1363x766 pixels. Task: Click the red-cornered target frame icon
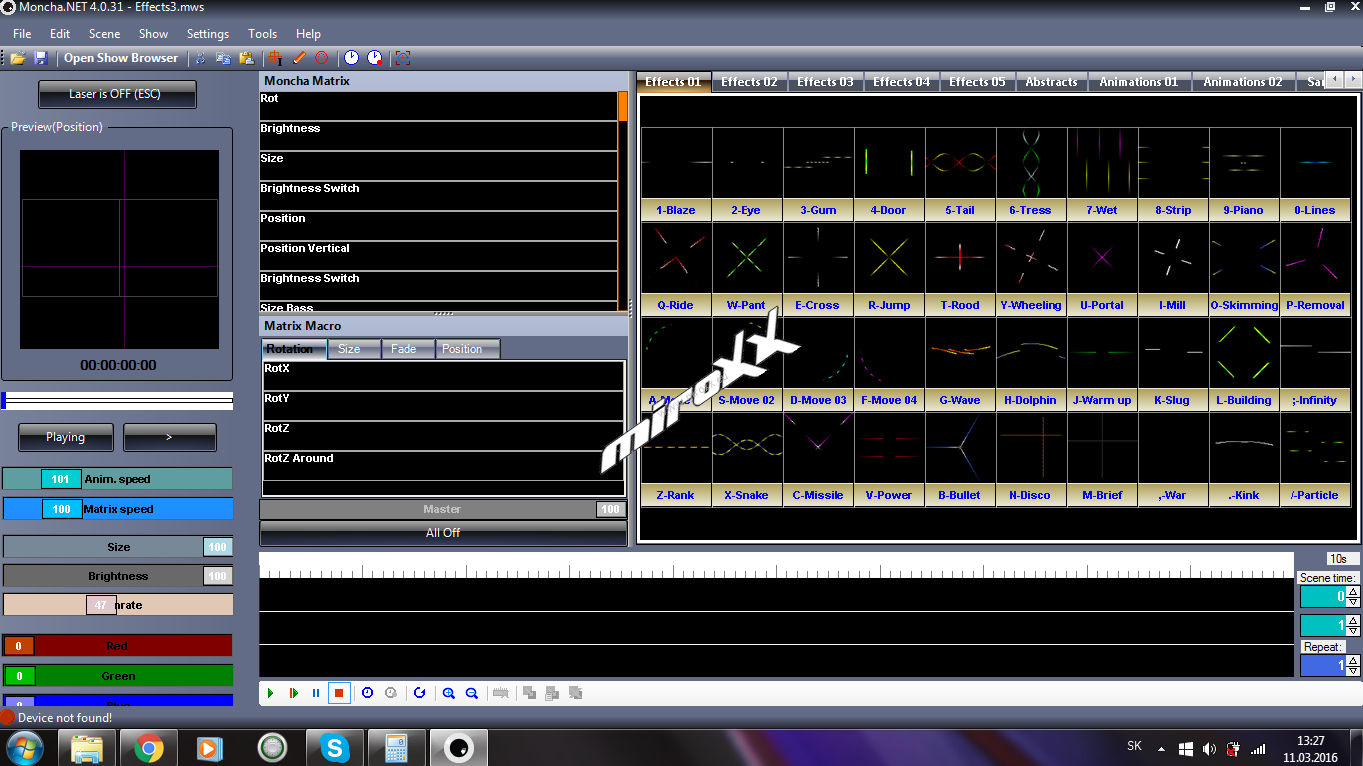point(402,58)
